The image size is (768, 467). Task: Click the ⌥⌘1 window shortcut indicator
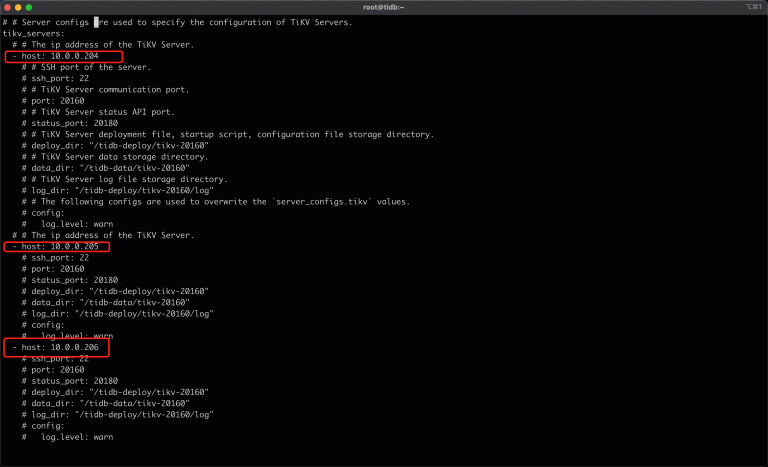coord(753,6)
